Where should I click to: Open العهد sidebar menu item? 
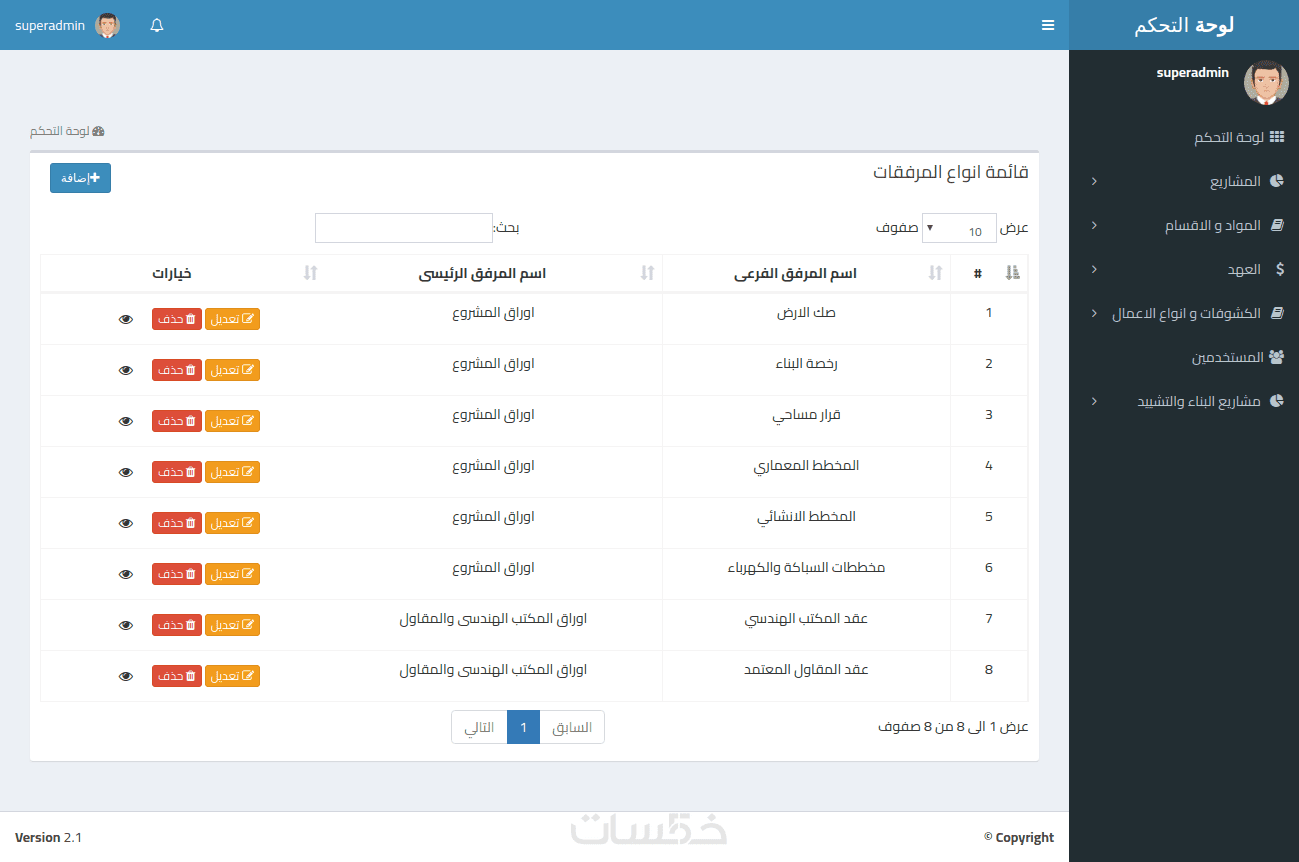point(1184,269)
